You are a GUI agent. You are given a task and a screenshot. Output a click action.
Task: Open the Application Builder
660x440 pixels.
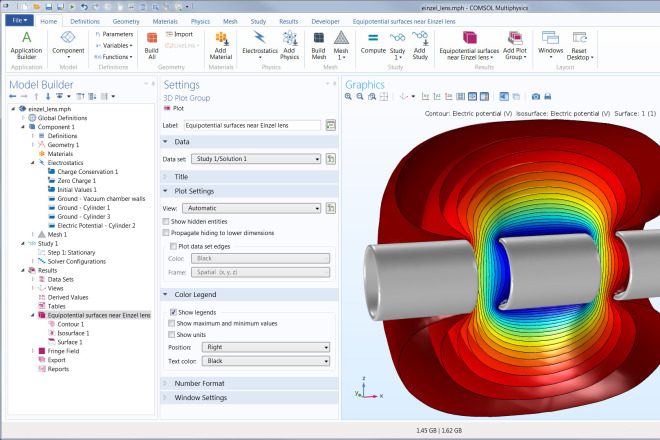point(26,45)
